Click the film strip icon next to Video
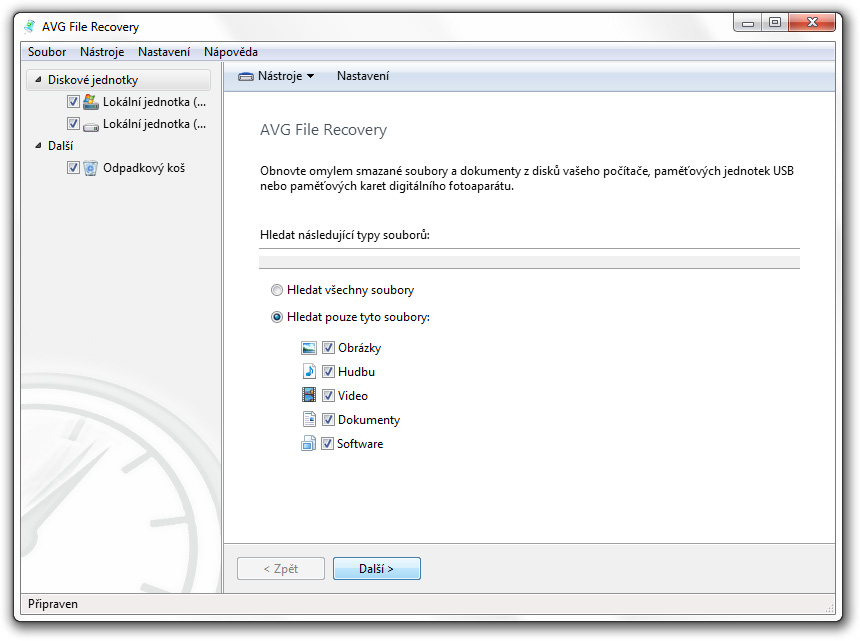This screenshot has width=860, height=641. [309, 395]
